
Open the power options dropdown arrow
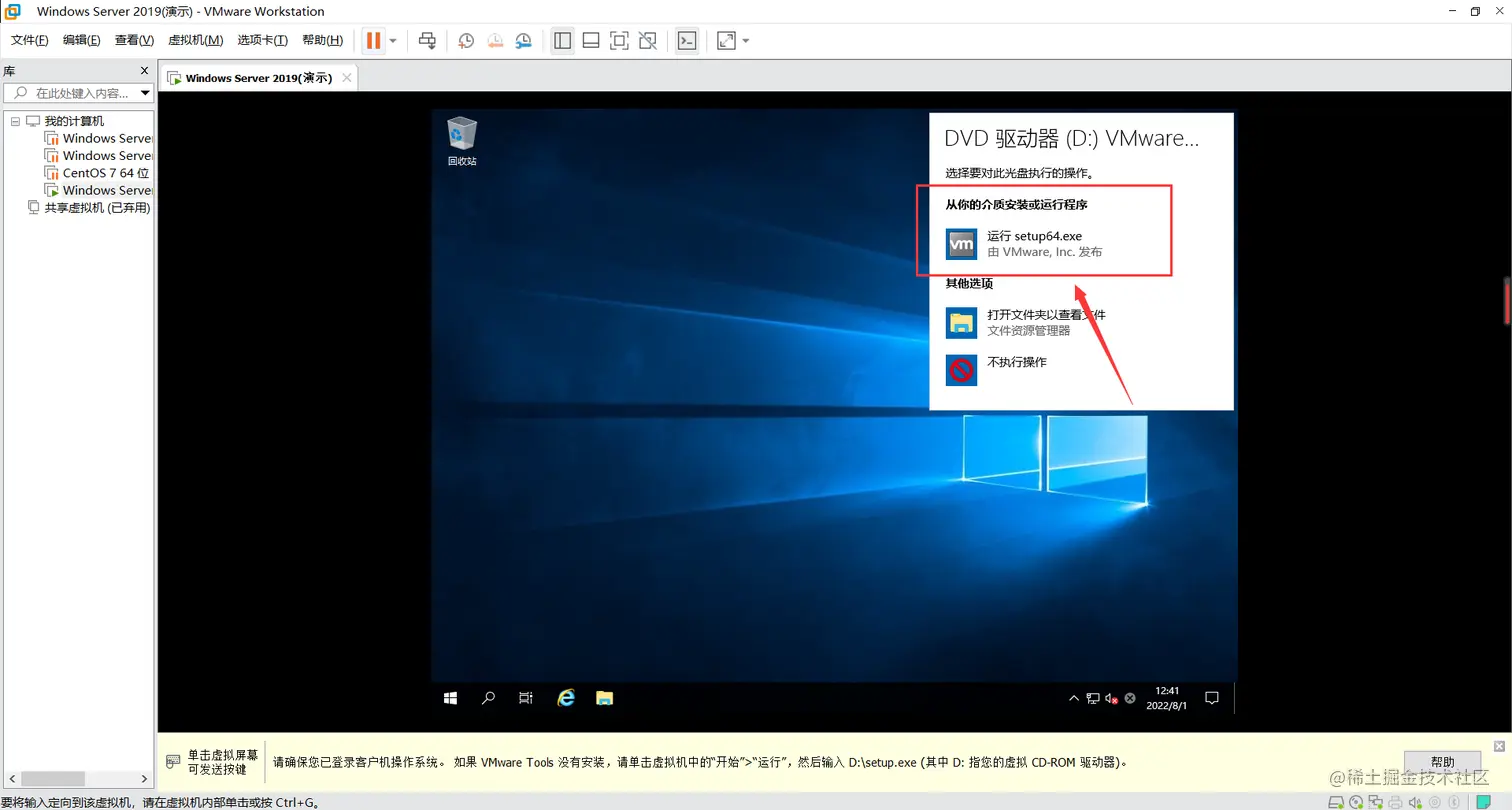[392, 40]
